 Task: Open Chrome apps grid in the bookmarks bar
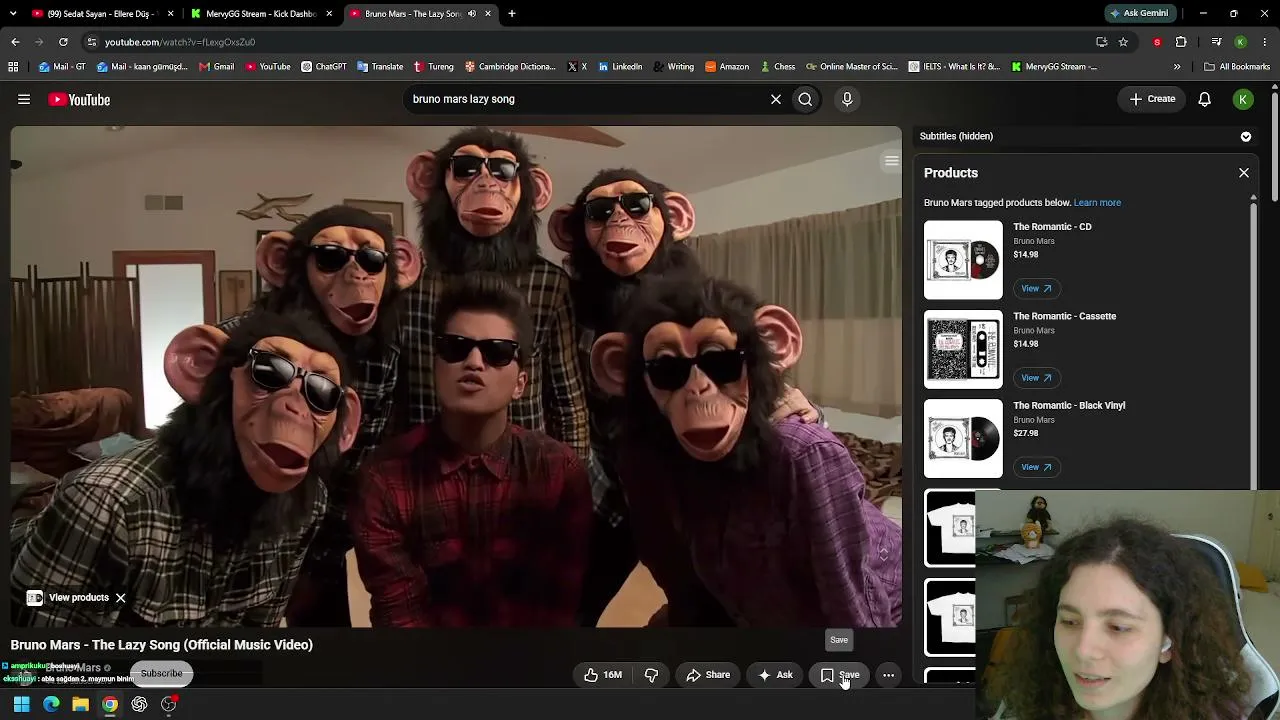point(13,67)
